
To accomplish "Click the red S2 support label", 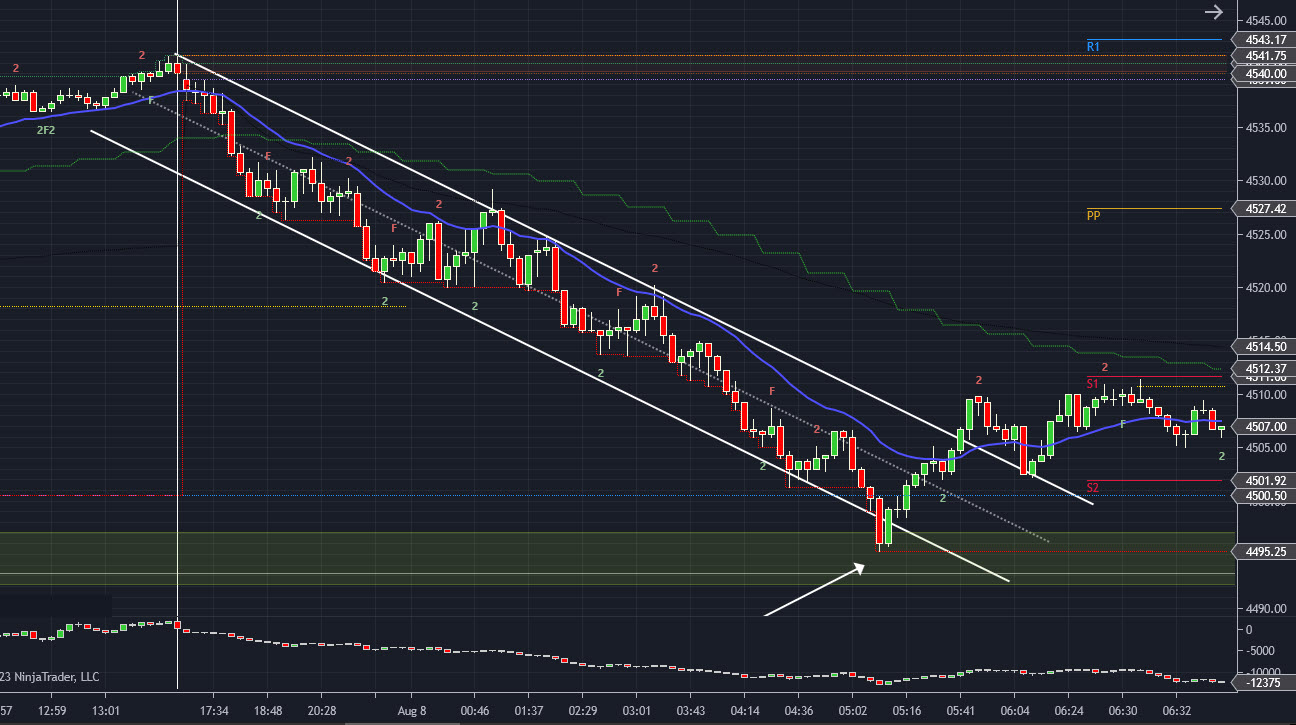I will pos(1093,487).
